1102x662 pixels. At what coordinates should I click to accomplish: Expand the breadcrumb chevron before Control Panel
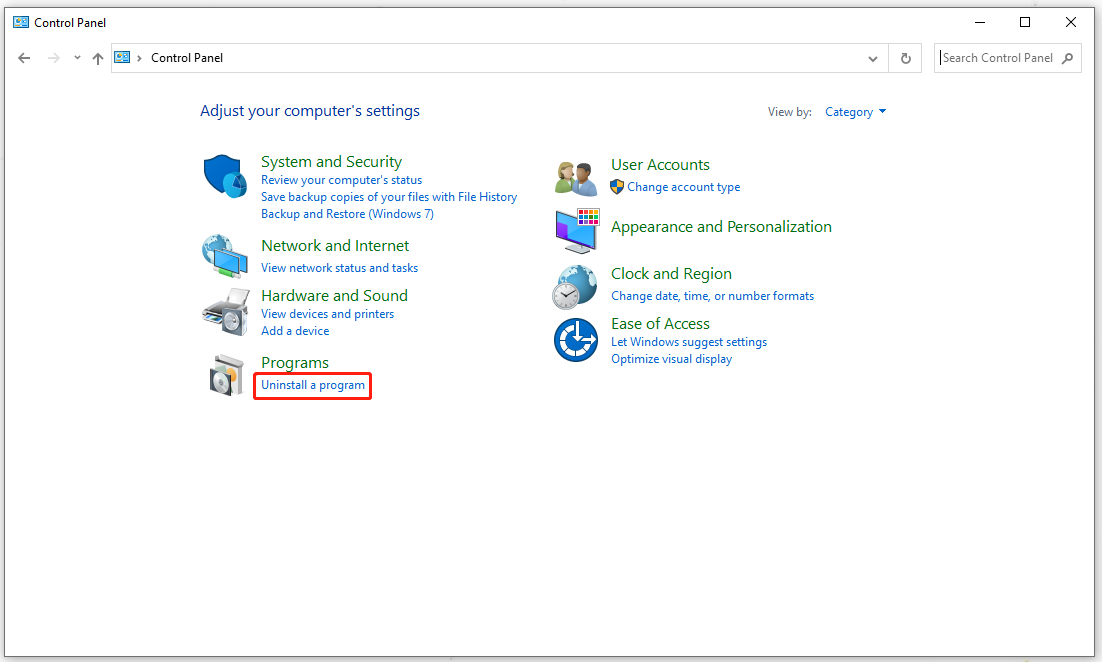[139, 58]
